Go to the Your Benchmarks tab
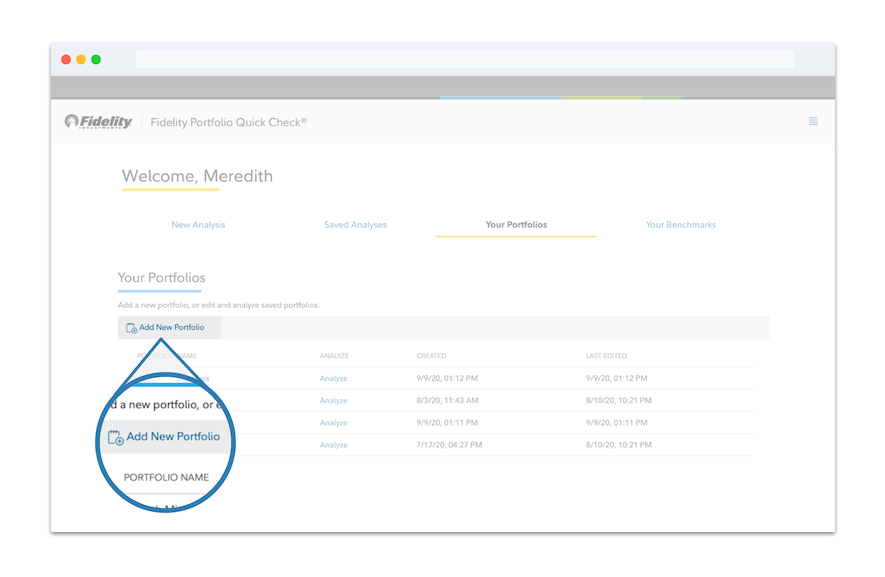Screen dimensions: 885x577 (680, 225)
